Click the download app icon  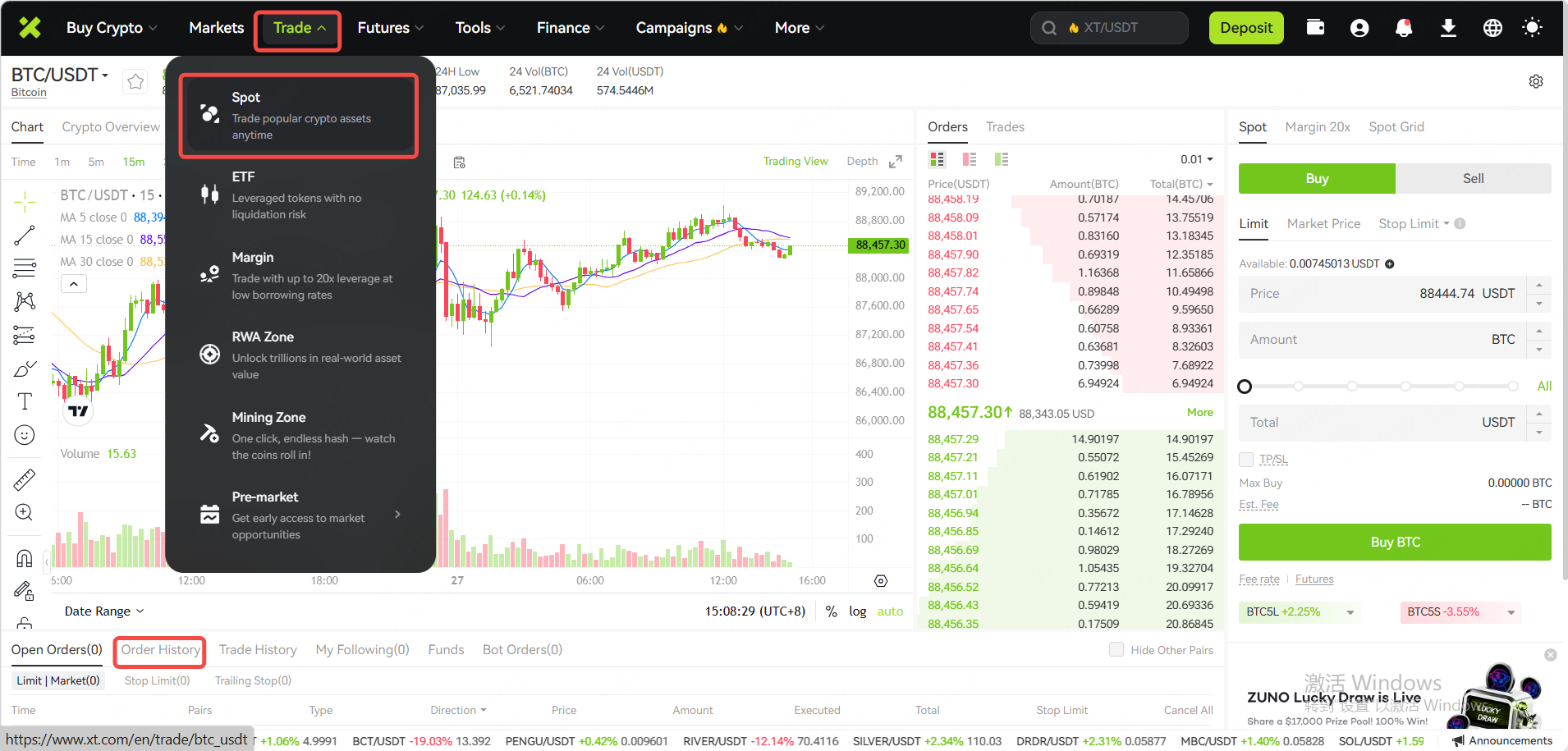coord(1448,28)
